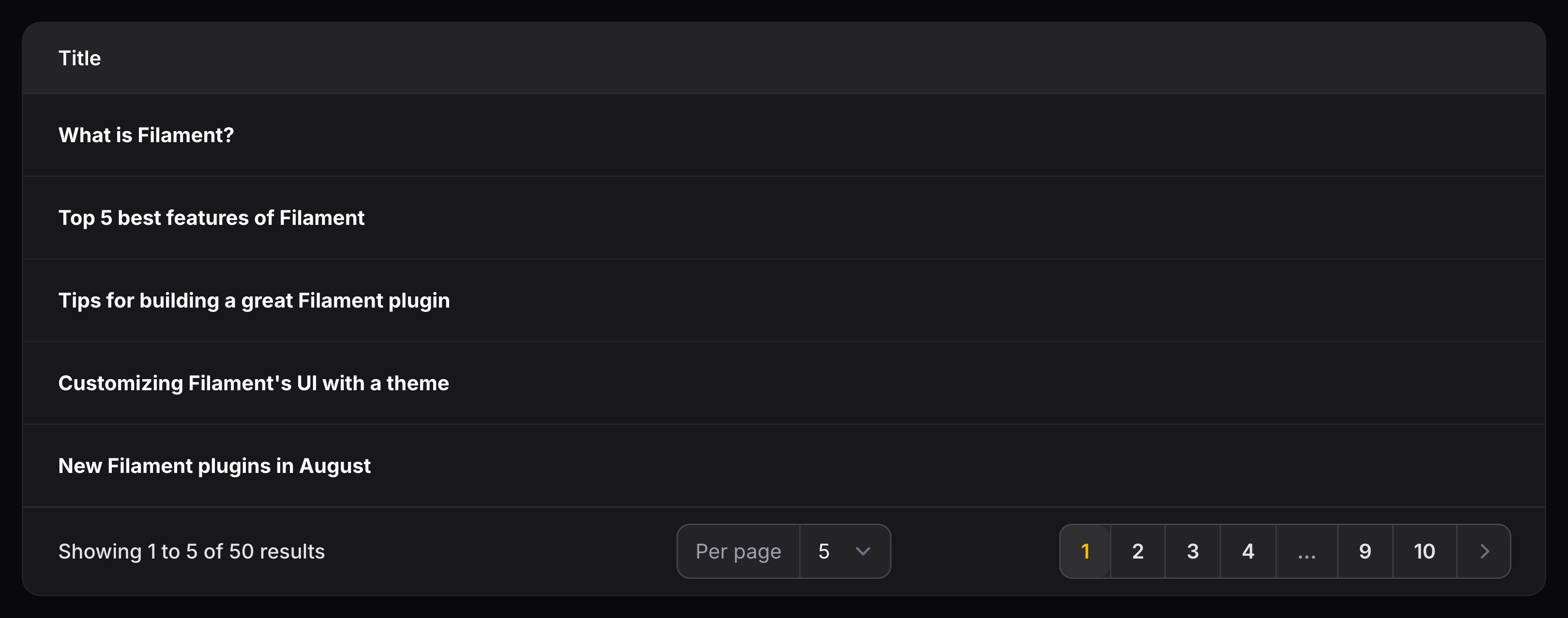Open Top 5 best features of Filament

pos(212,218)
